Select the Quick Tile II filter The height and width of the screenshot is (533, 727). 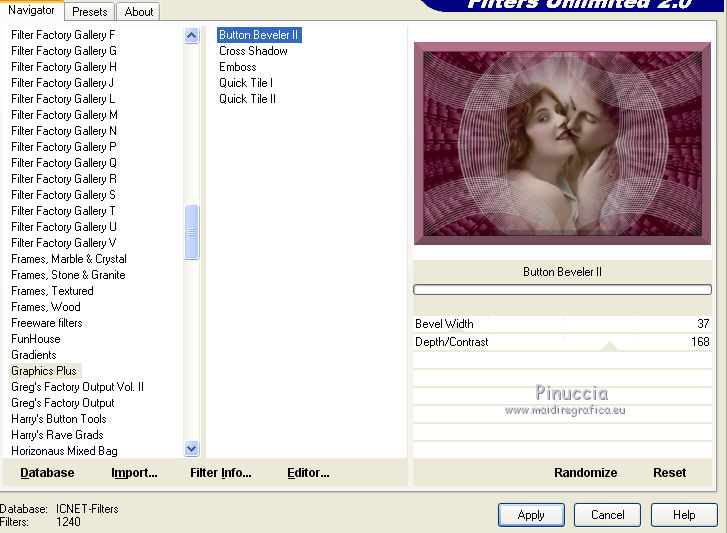pyautogui.click(x=247, y=99)
